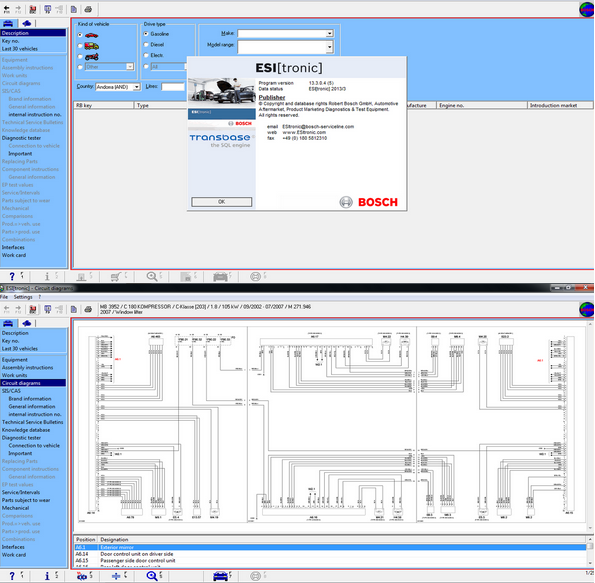Select the Door control unit on driver side row

coord(330,554)
